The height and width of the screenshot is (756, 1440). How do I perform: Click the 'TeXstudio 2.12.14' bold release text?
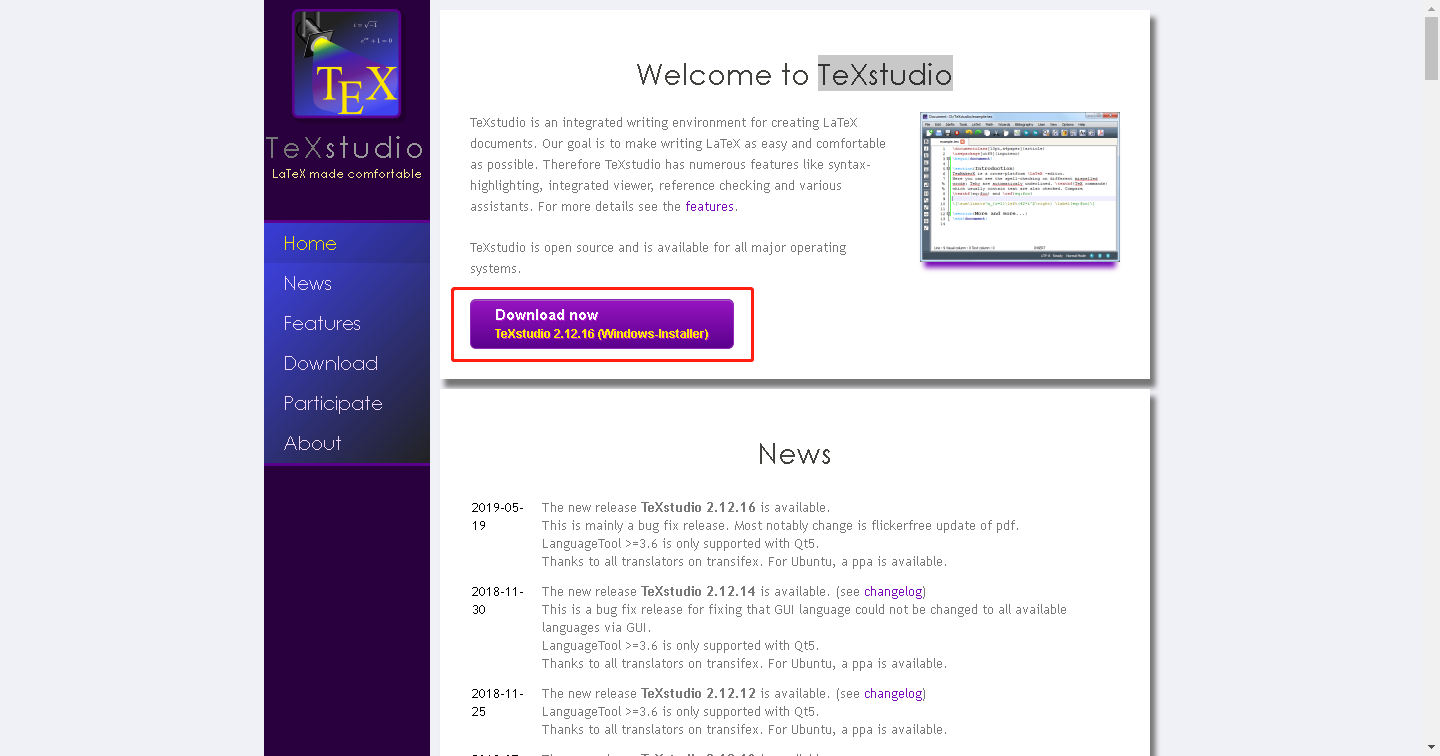[698, 592]
